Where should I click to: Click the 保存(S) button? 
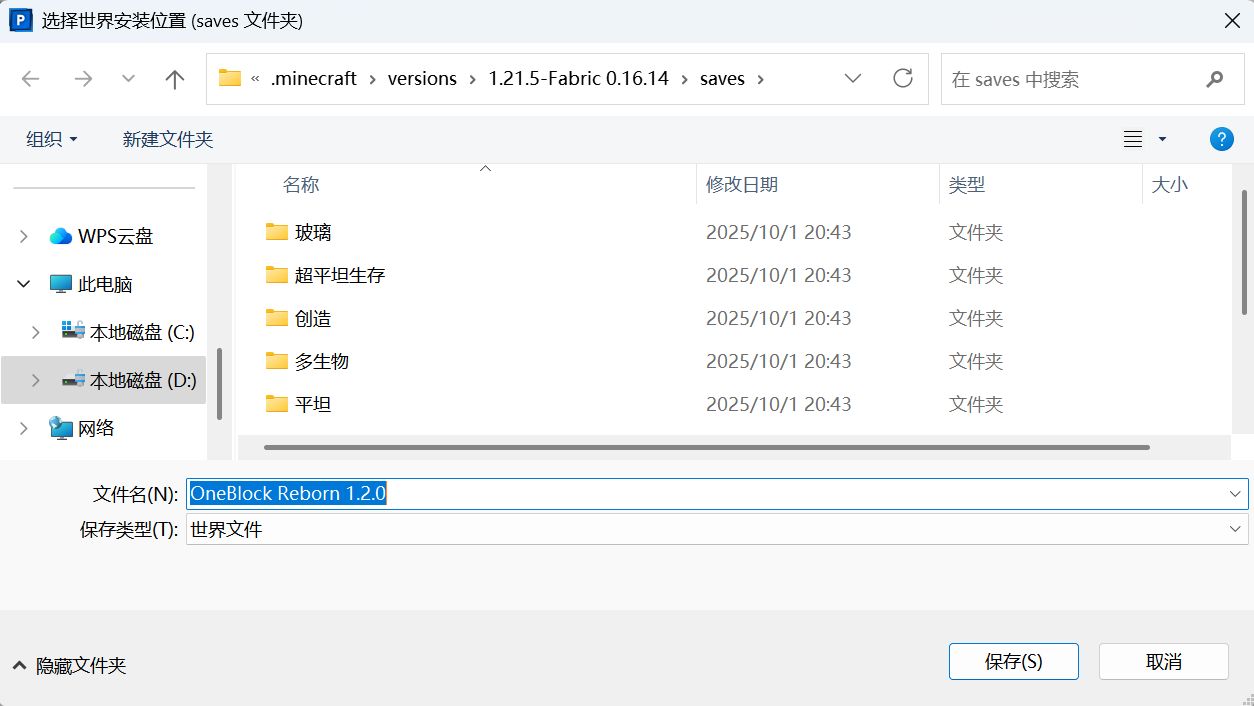[x=1014, y=661]
